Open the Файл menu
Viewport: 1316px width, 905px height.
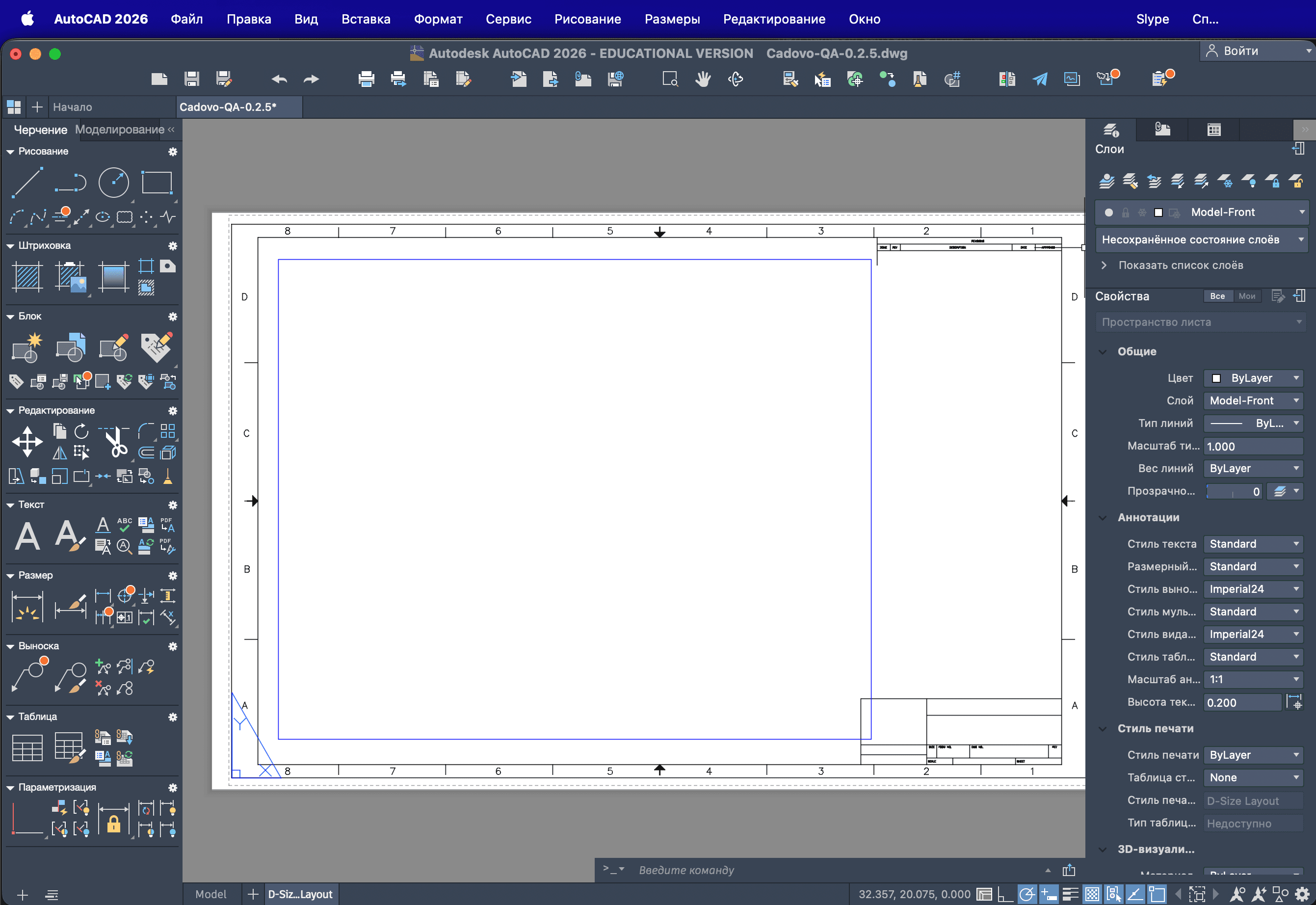[186, 19]
